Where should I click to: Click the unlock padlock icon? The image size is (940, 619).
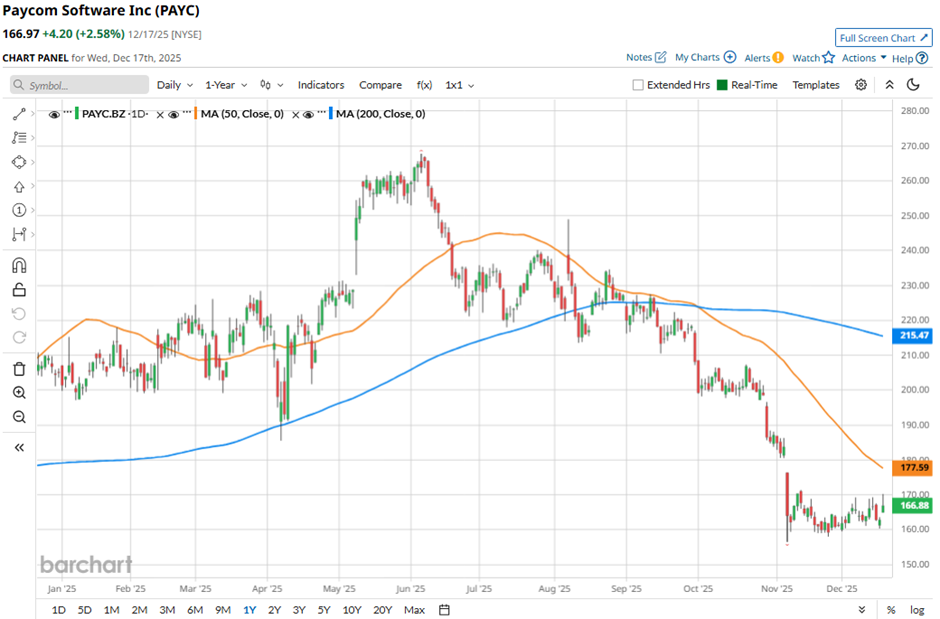[18, 290]
